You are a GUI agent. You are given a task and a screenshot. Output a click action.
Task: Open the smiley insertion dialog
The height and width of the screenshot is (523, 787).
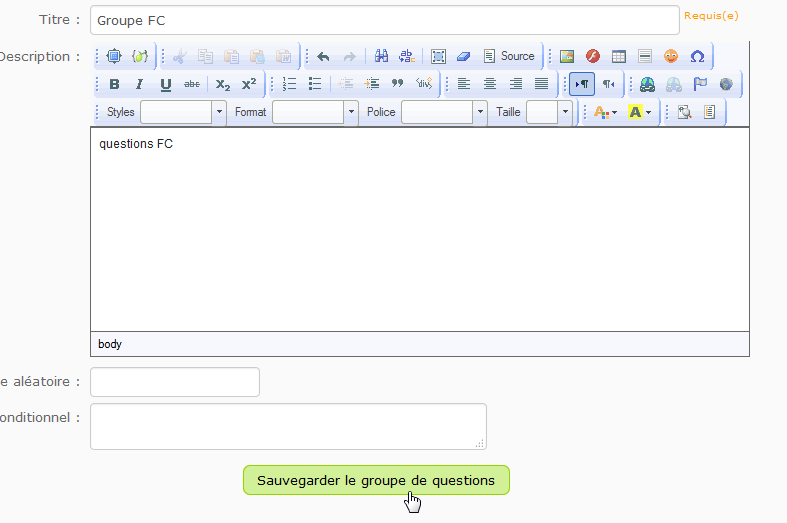[671, 56]
